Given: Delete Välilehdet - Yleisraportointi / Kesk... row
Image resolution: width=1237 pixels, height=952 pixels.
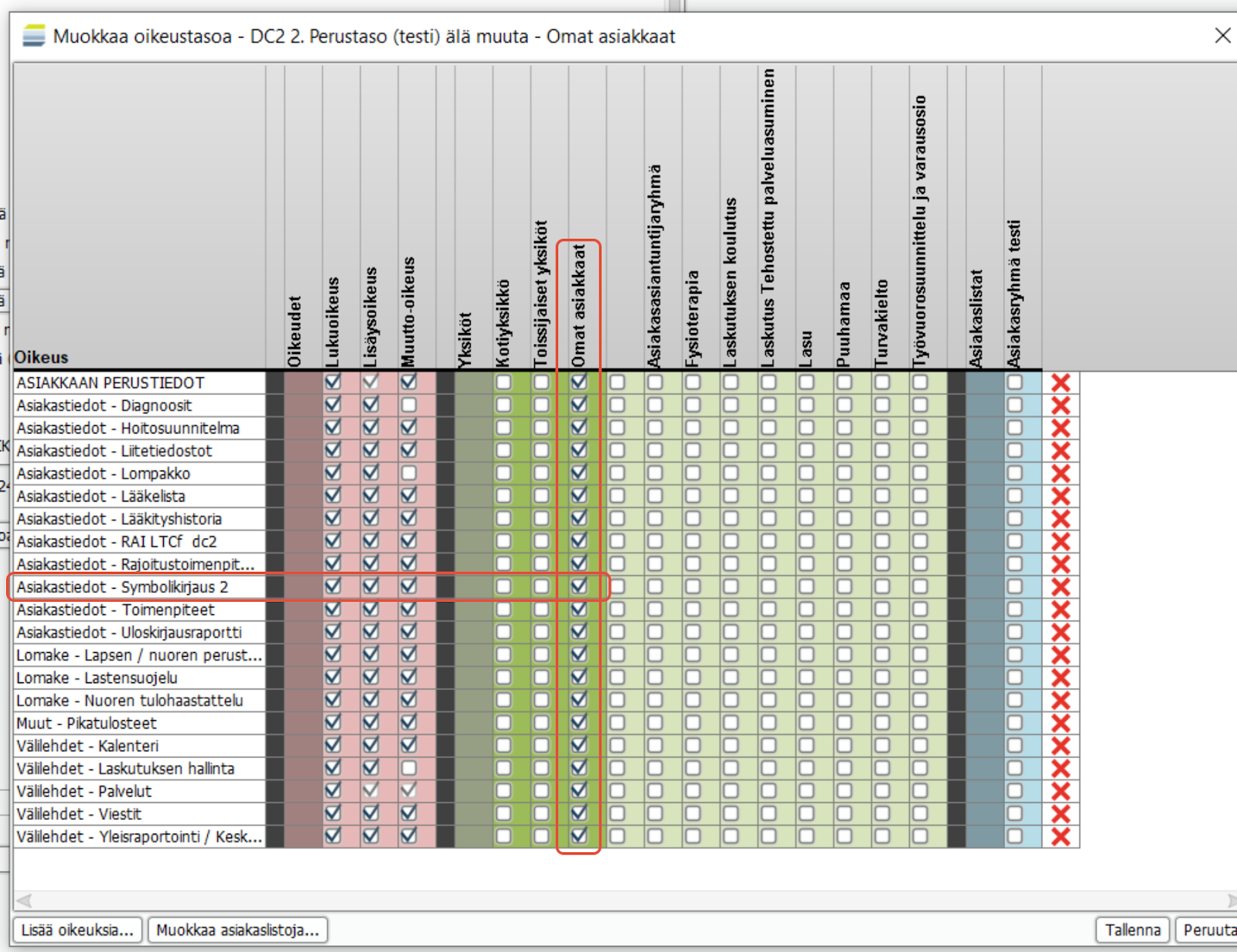Looking at the screenshot, I should pos(1061,837).
